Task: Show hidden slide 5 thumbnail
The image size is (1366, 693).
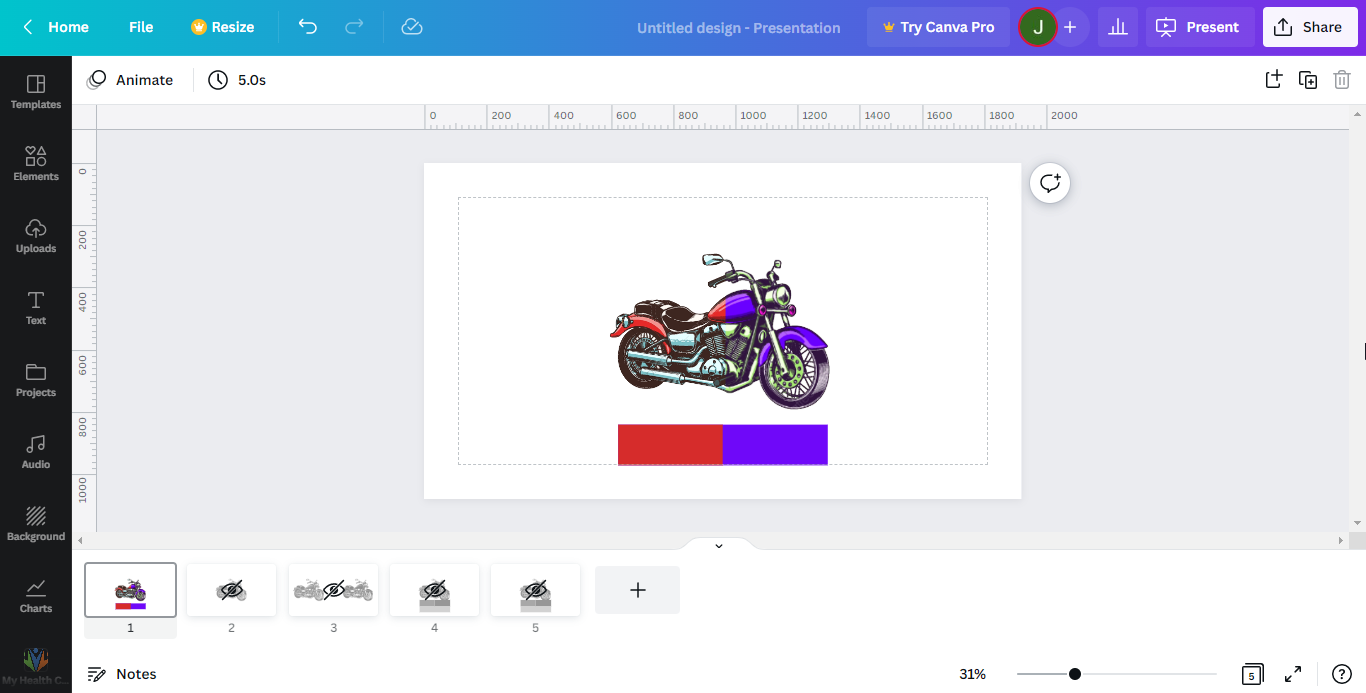Action: click(535, 590)
